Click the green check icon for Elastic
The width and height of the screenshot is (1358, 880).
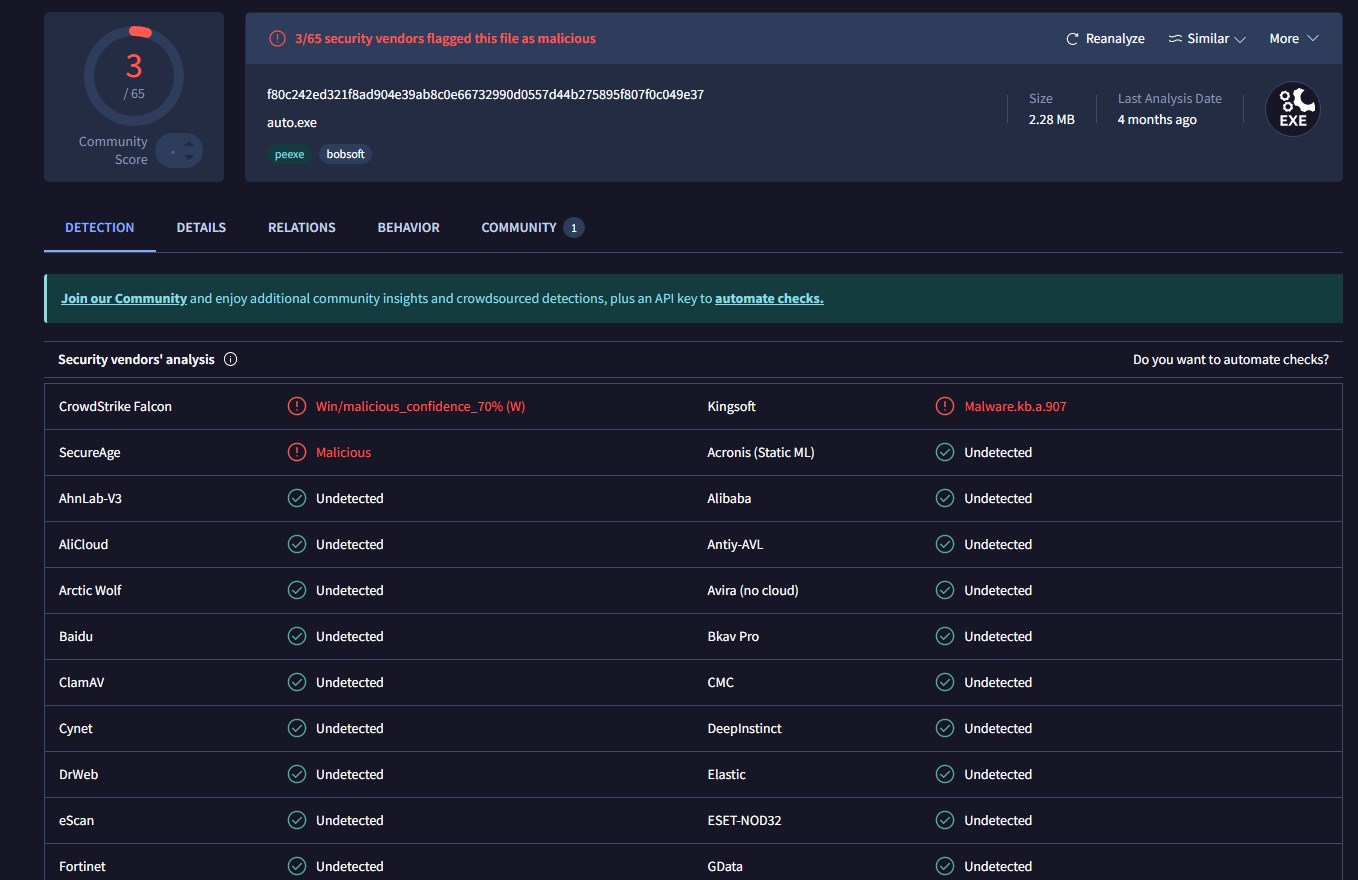coord(945,774)
